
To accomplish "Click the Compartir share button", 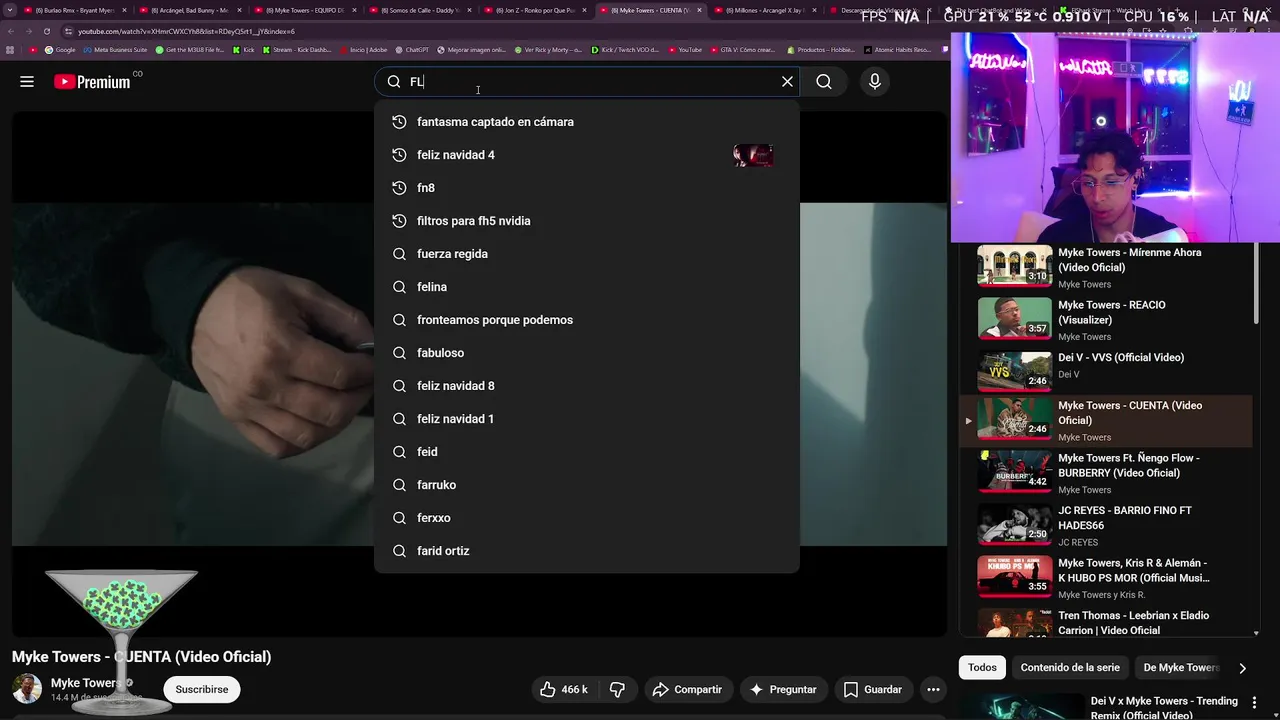I will click(687, 689).
